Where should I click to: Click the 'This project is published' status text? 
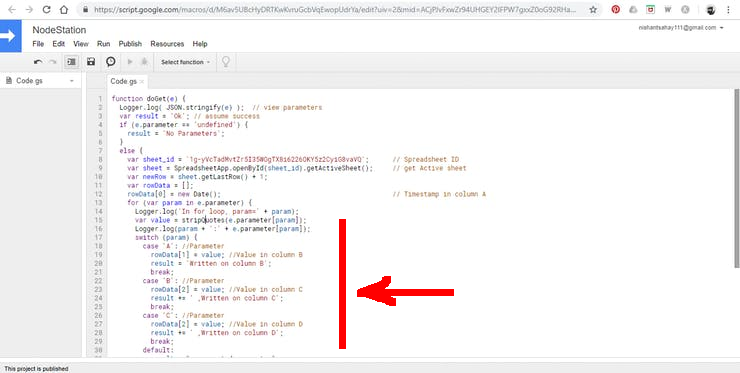[36, 369]
